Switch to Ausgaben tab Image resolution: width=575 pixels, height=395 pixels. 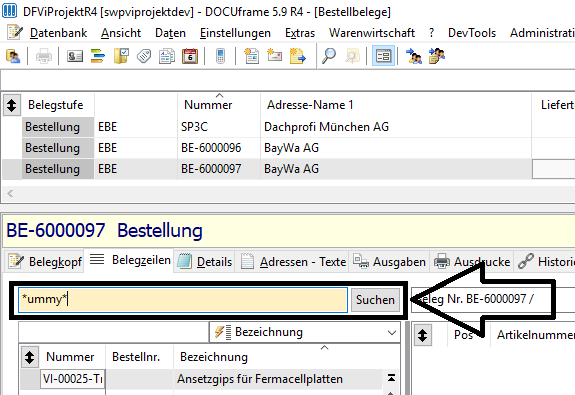389,261
